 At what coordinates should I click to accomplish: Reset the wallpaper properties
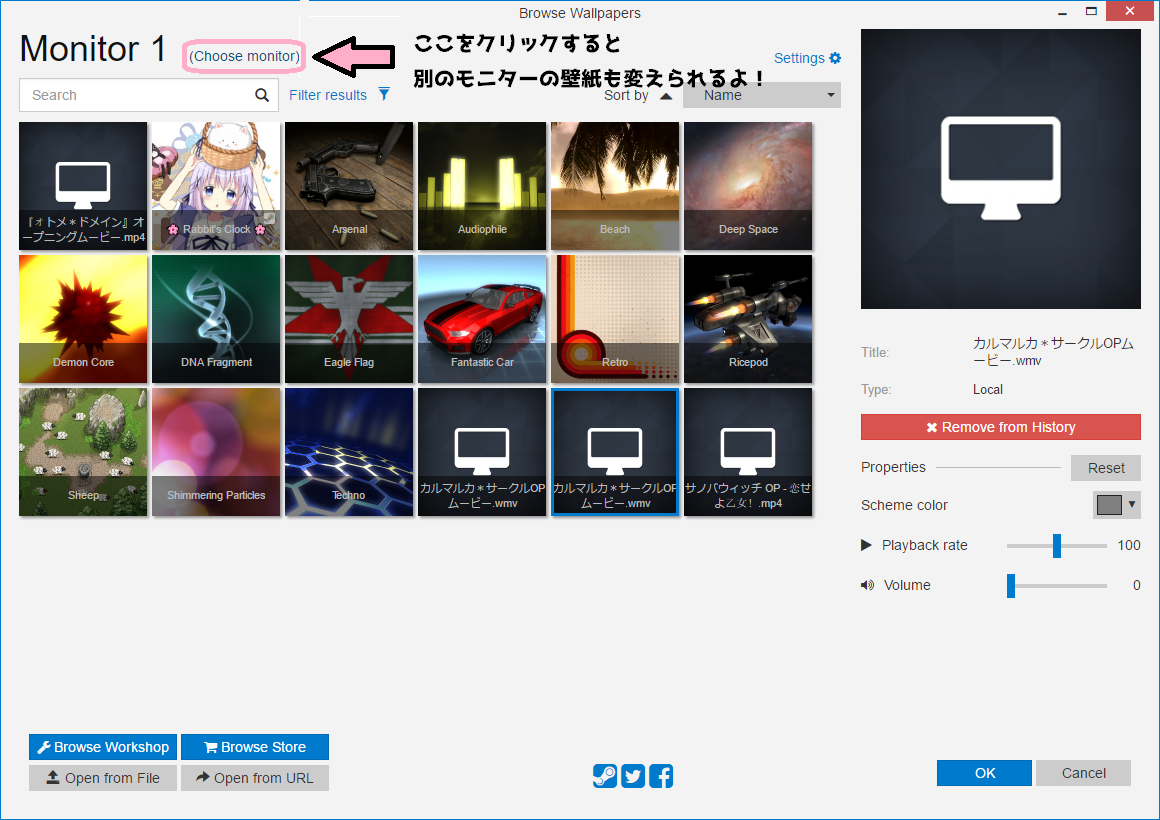pyautogui.click(x=1106, y=468)
